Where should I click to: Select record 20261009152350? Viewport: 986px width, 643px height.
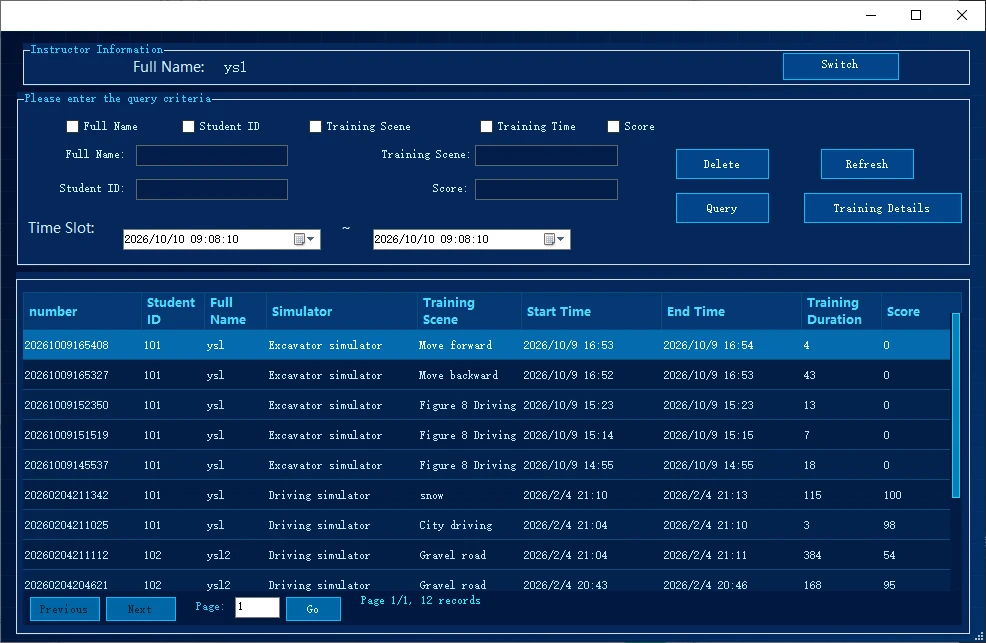(x=487, y=405)
